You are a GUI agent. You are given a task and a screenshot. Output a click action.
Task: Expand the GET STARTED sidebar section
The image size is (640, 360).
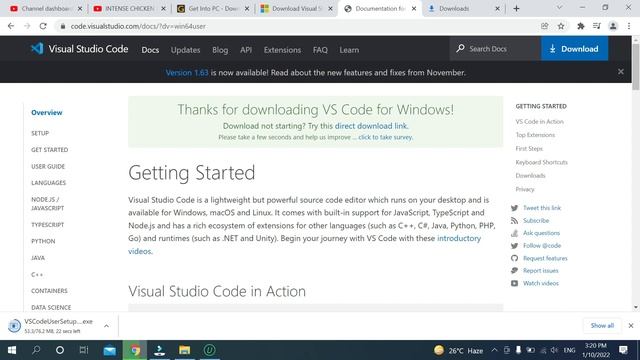[50, 150]
